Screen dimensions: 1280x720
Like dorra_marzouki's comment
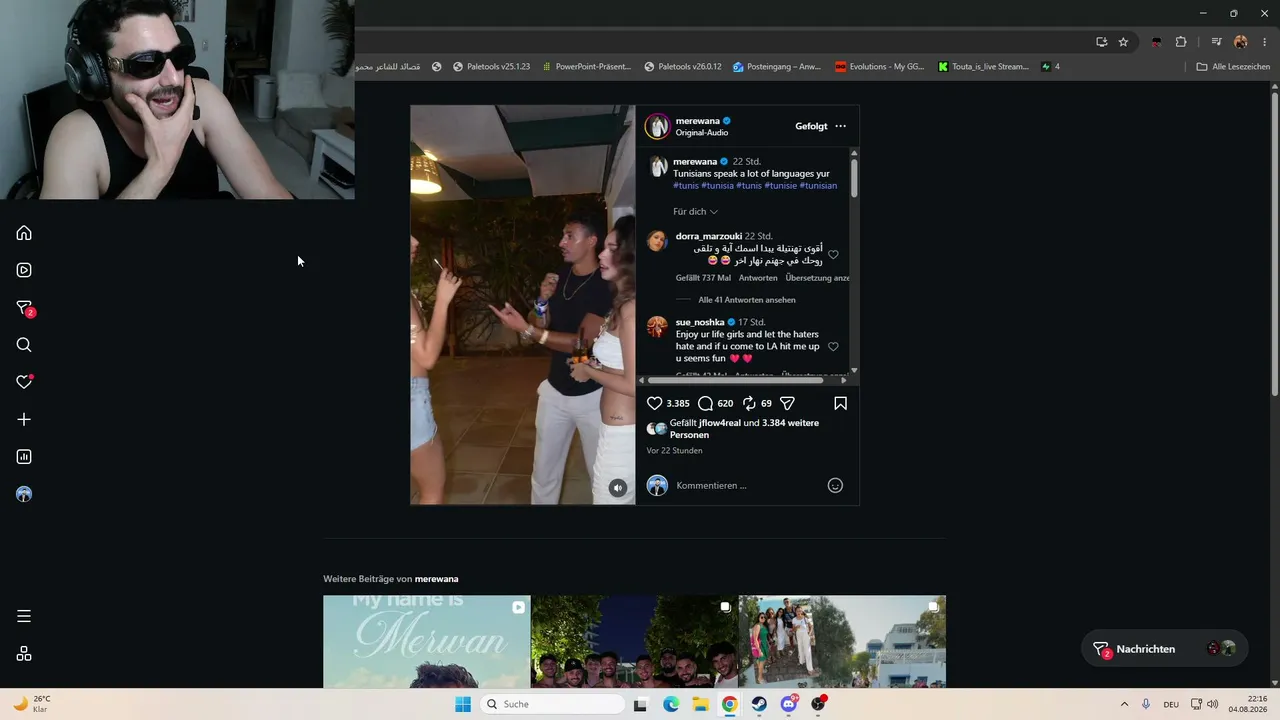[x=833, y=255]
